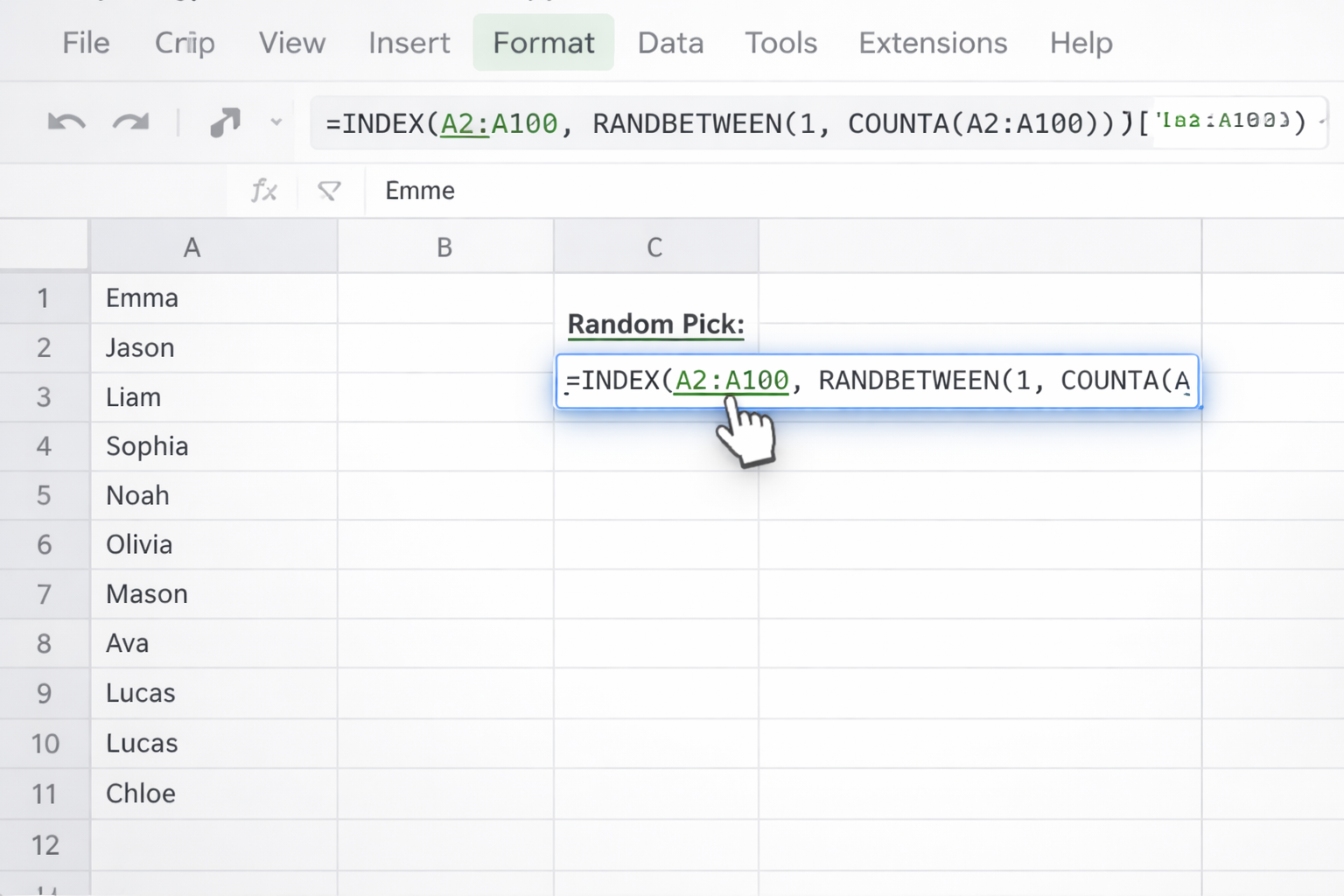The height and width of the screenshot is (896, 1344).
Task: Select row 7 header
Action: [x=44, y=594]
